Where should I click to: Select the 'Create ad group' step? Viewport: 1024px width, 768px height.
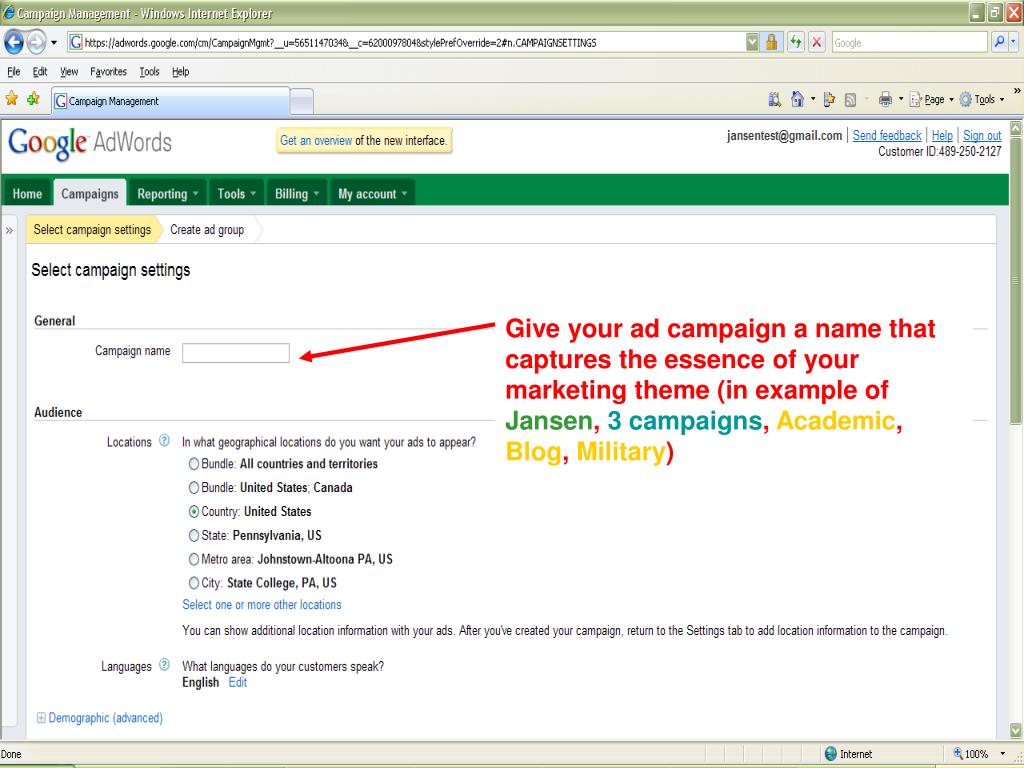(x=207, y=229)
